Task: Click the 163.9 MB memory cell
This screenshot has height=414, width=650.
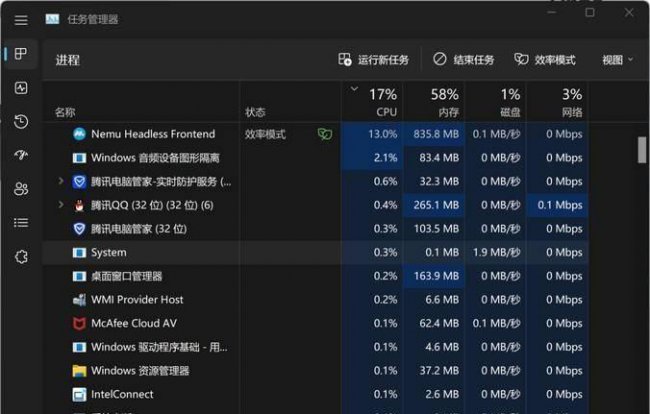Action: click(434, 276)
